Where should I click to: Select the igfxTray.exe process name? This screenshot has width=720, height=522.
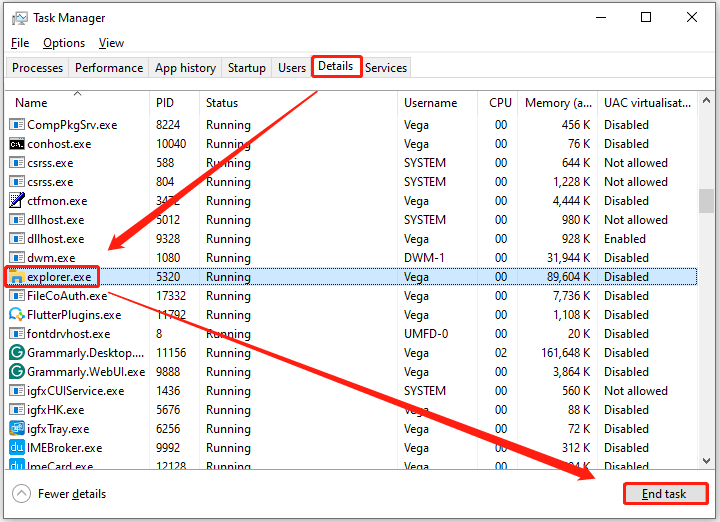(58, 429)
